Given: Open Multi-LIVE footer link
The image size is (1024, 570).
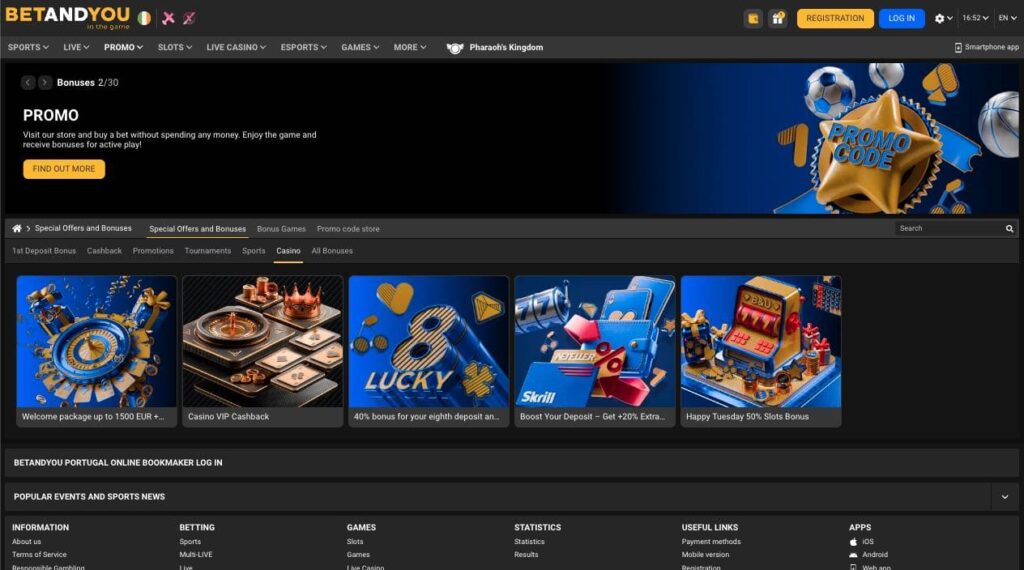Looking at the screenshot, I should [196, 555].
